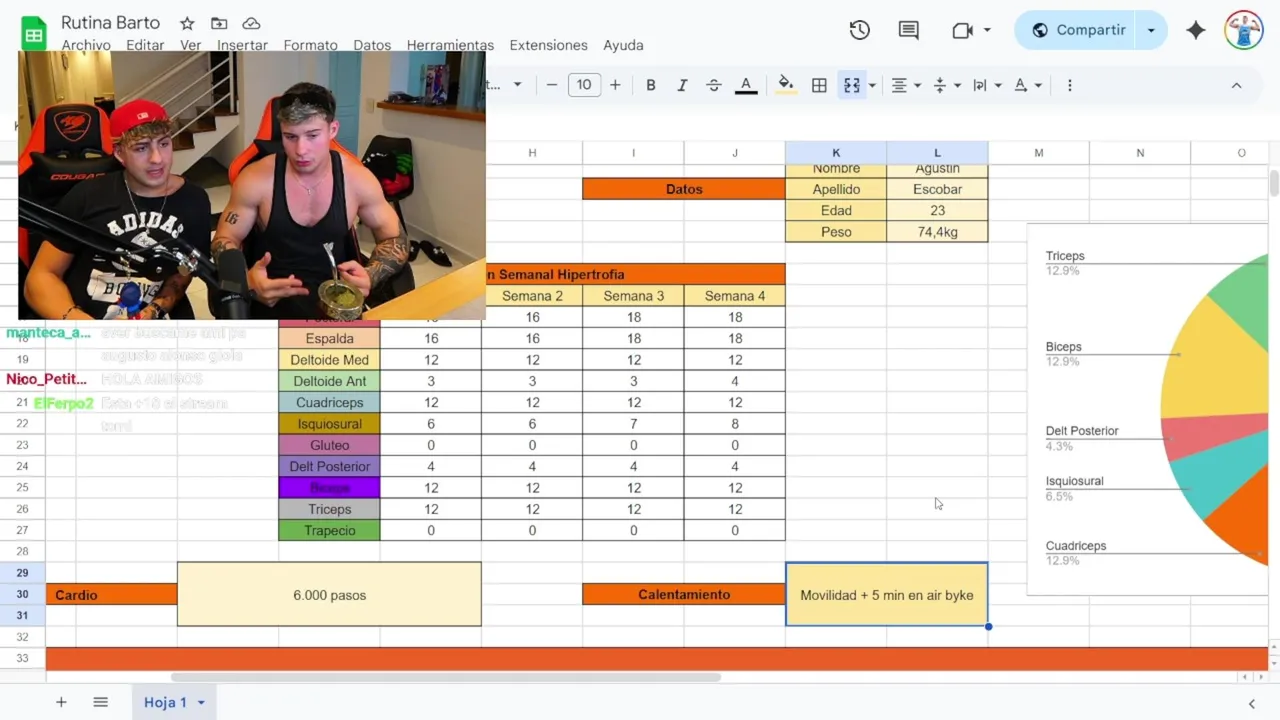Select the purple Biceps colored cell
This screenshot has width=1280, height=720.
329,488
